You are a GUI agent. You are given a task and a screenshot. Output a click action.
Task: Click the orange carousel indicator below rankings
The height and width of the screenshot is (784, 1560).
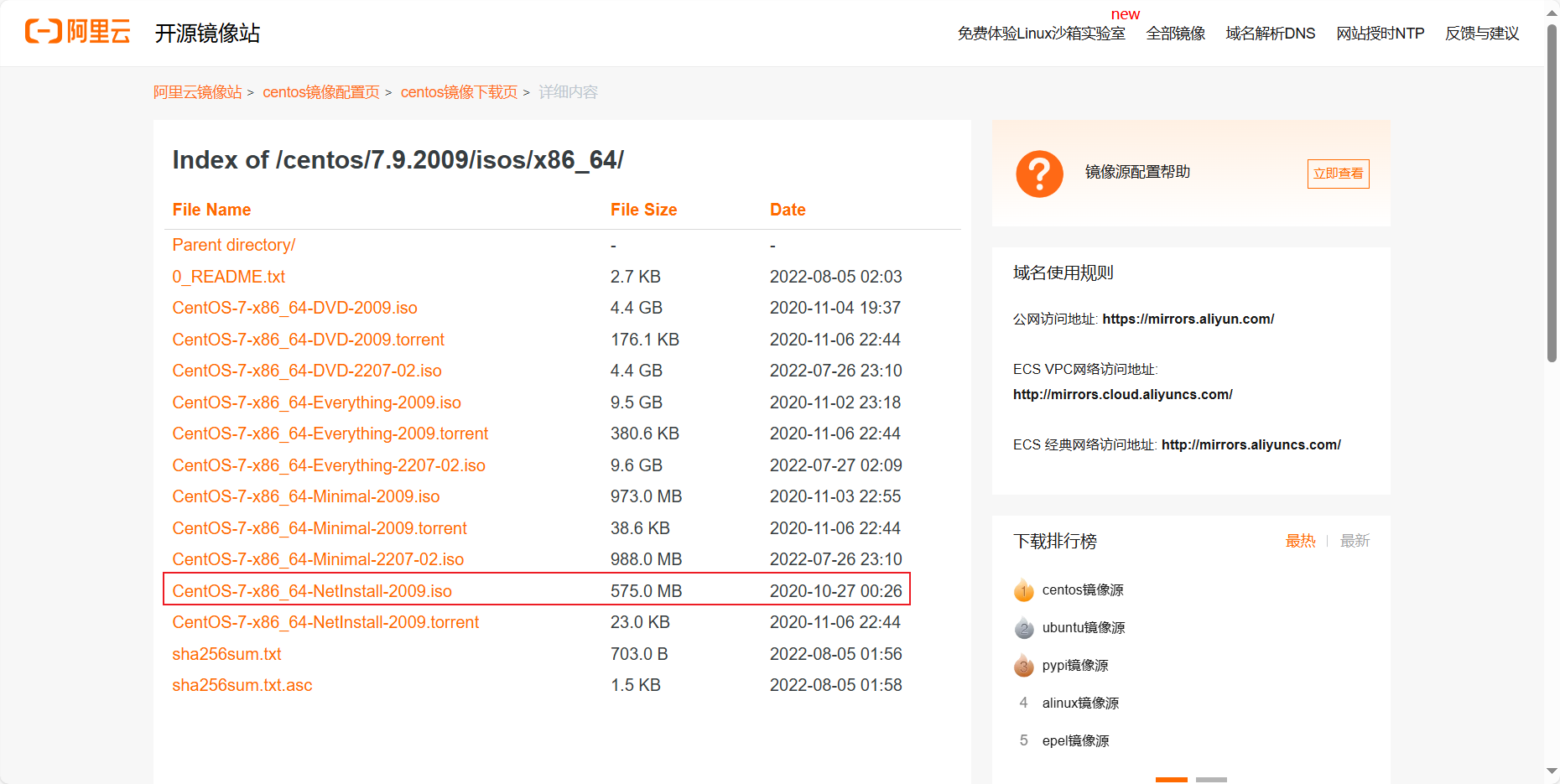coord(1172,780)
